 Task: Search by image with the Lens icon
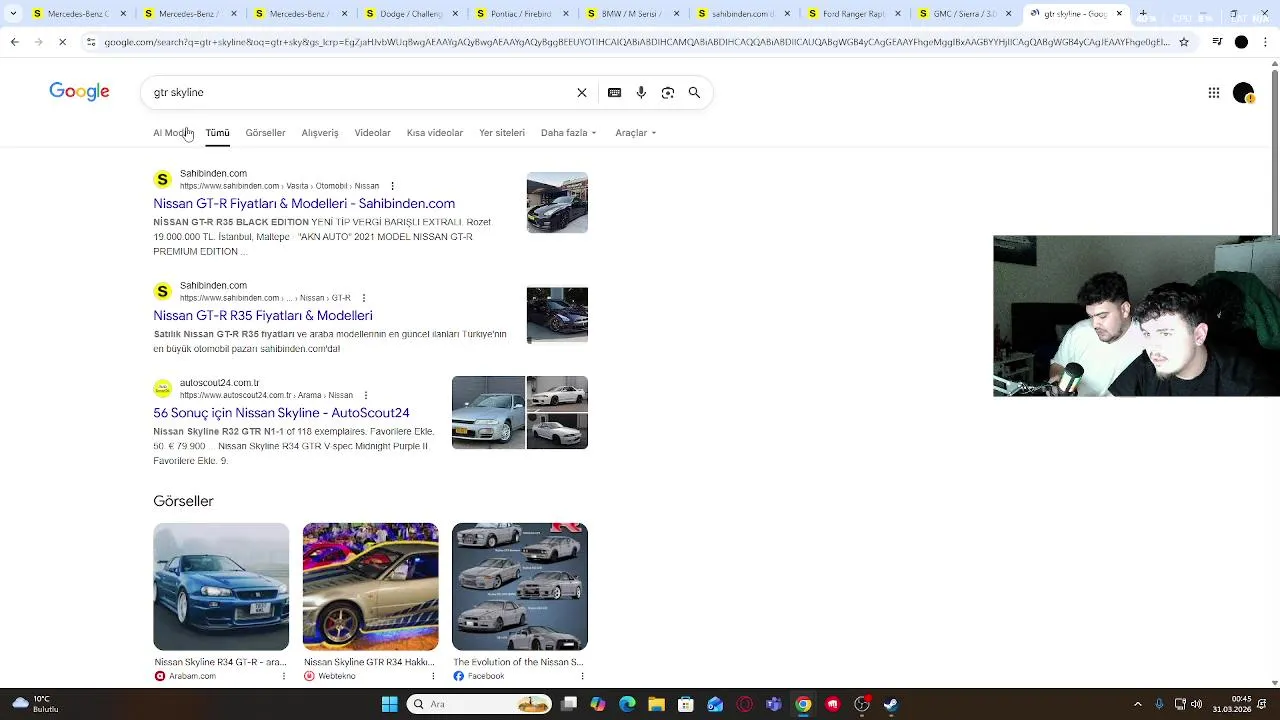click(668, 92)
